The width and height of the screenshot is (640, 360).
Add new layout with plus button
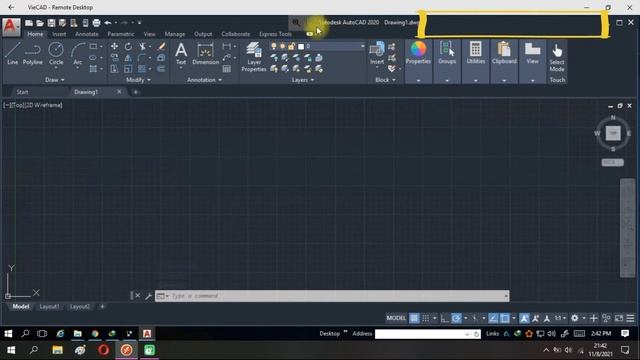click(x=102, y=307)
